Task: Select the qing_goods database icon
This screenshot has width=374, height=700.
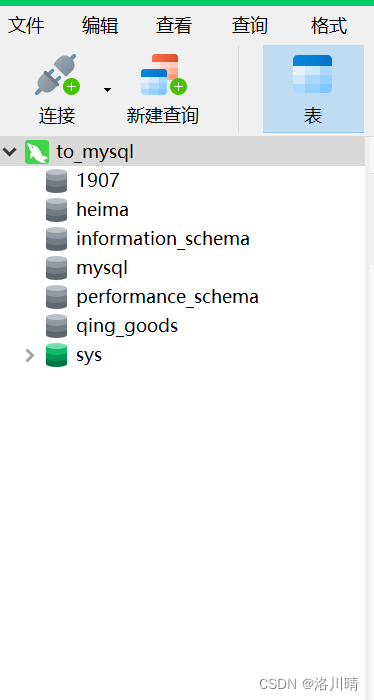Action: 57,326
